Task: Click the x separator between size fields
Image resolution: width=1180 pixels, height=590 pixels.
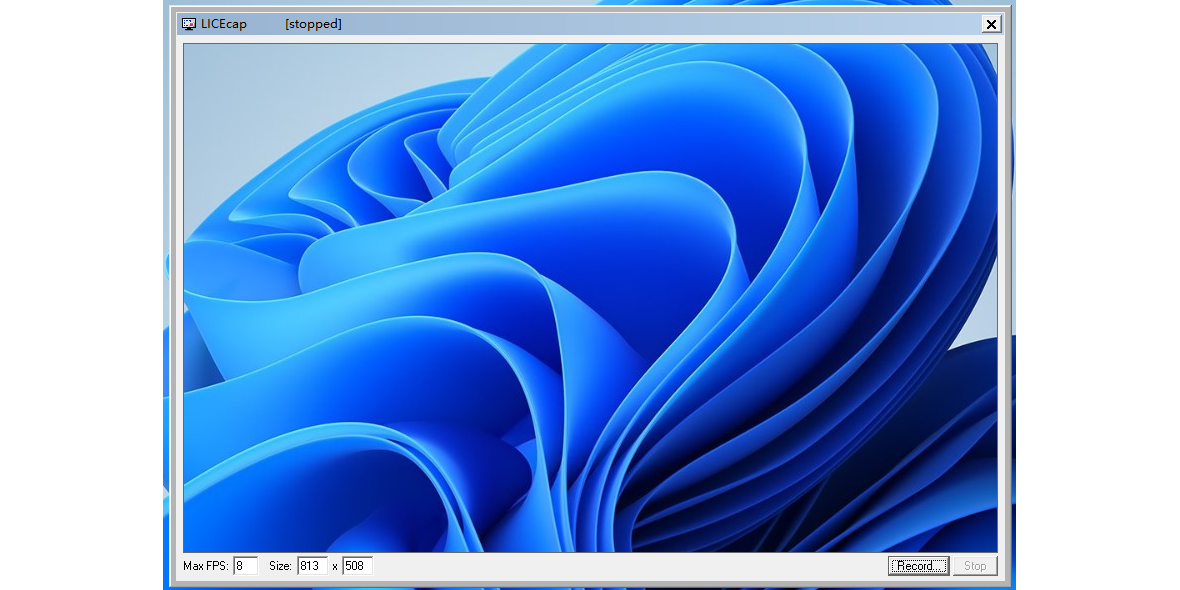Action: pyautogui.click(x=335, y=566)
